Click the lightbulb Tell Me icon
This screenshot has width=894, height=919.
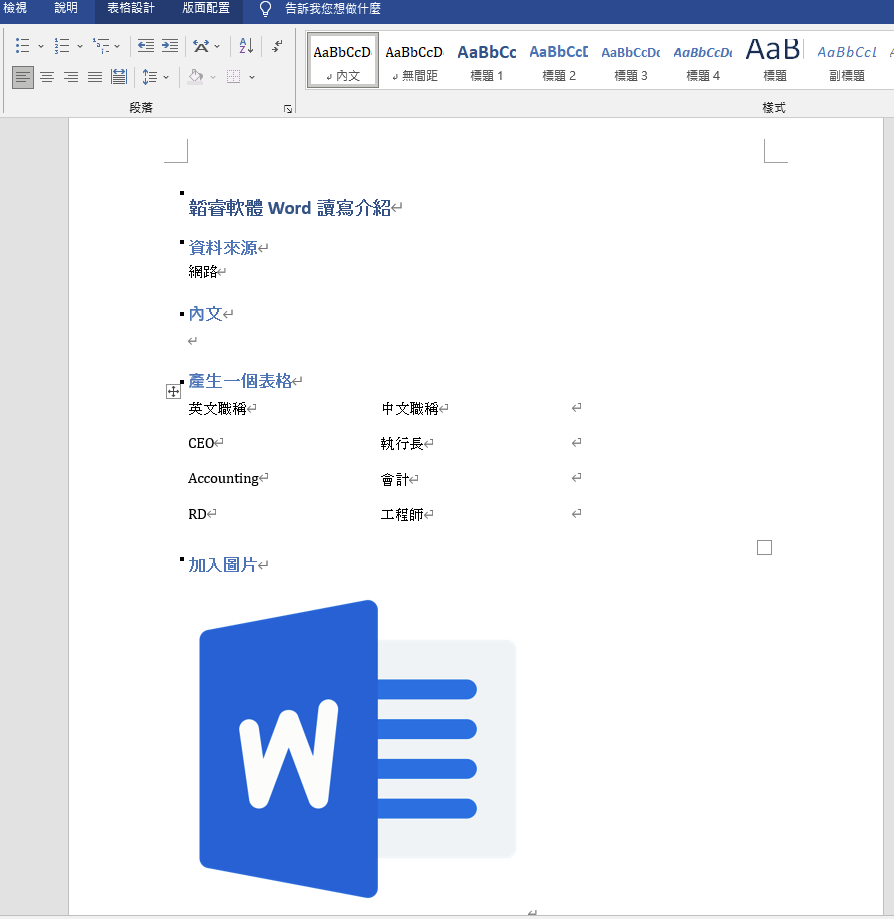266,9
